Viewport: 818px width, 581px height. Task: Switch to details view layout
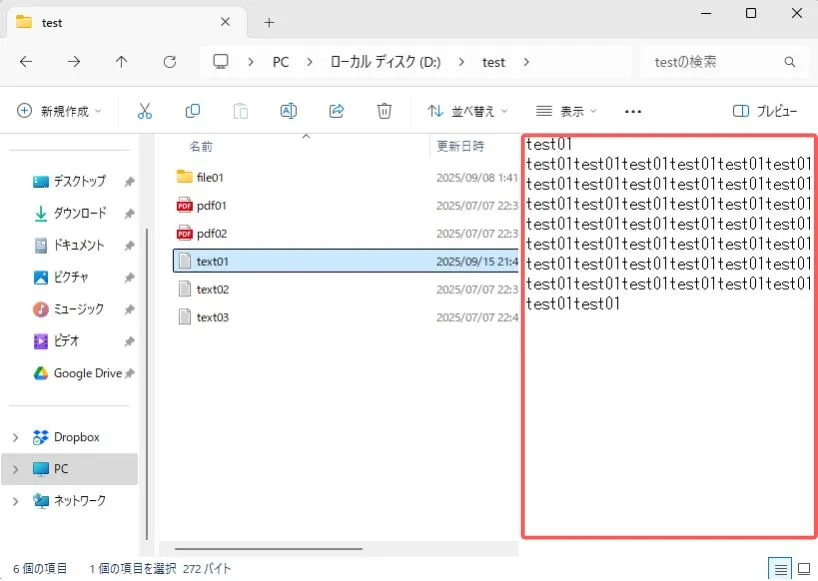tap(778, 568)
